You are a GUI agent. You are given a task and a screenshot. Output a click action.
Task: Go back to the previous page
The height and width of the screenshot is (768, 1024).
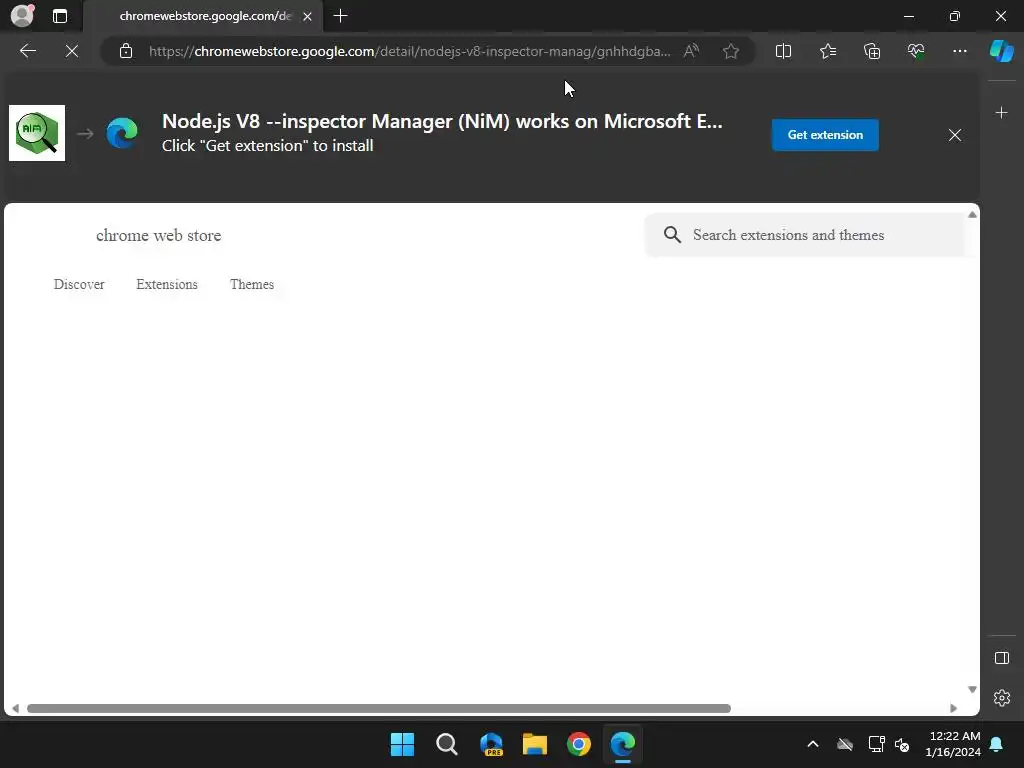[x=28, y=51]
